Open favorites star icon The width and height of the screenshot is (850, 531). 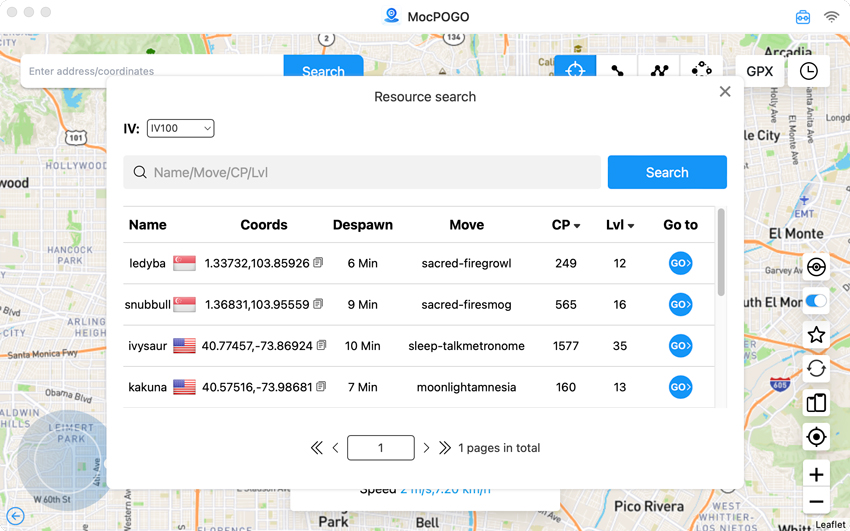[x=816, y=335]
